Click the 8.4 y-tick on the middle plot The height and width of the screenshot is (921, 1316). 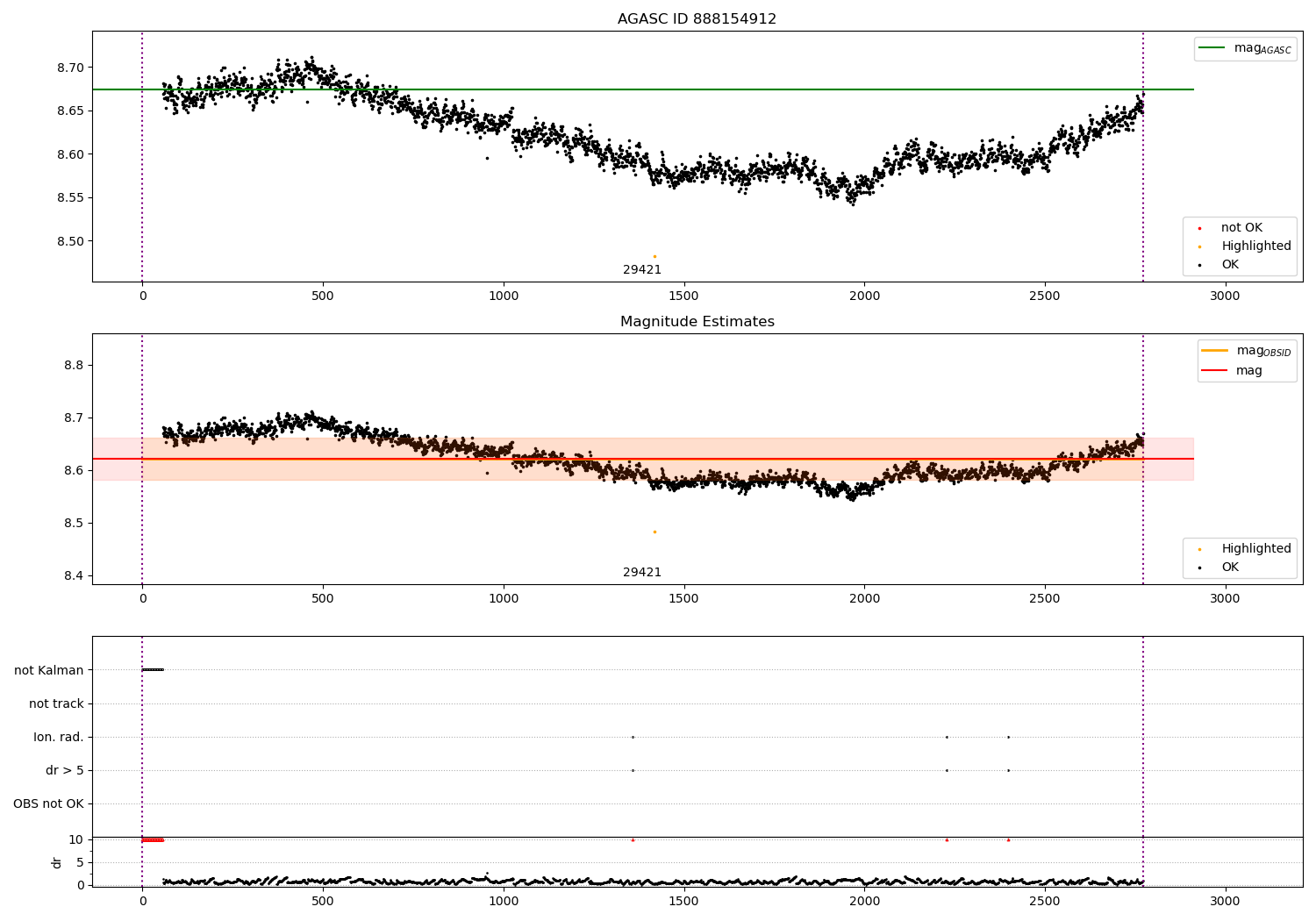click(x=74, y=575)
